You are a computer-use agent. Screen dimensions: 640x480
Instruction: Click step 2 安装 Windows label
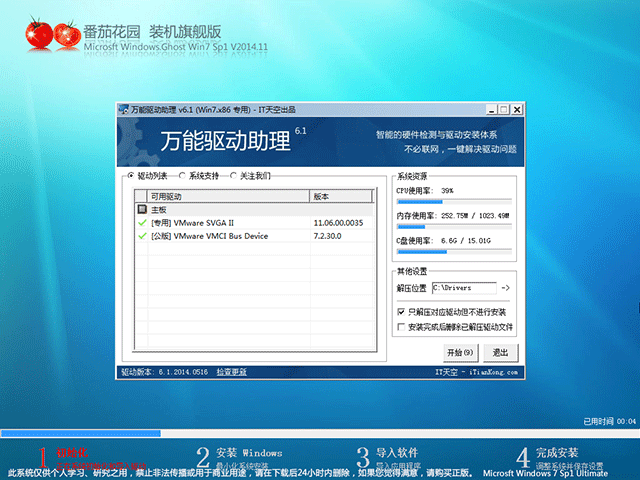click(x=249, y=453)
